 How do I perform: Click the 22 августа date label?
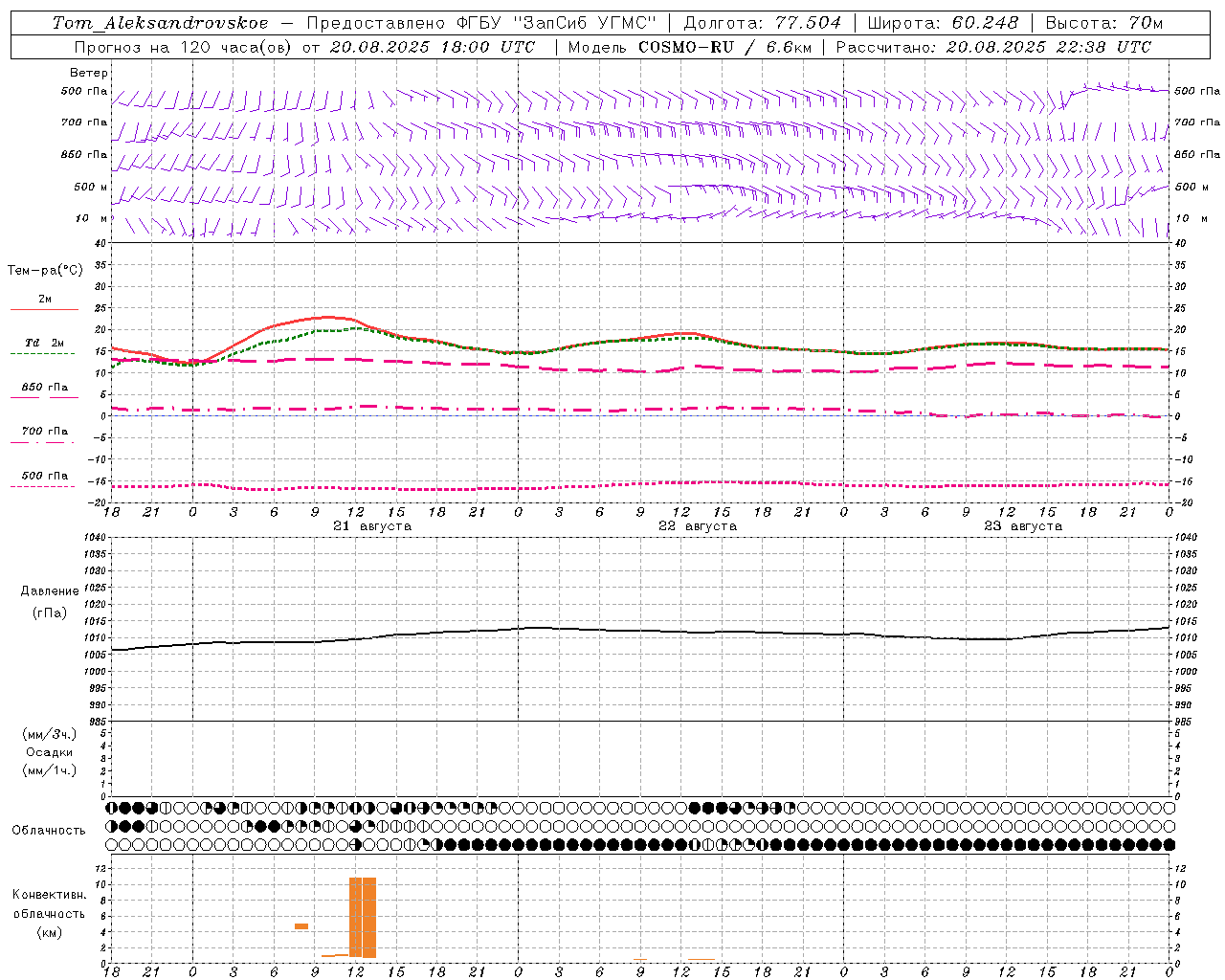pos(698,526)
